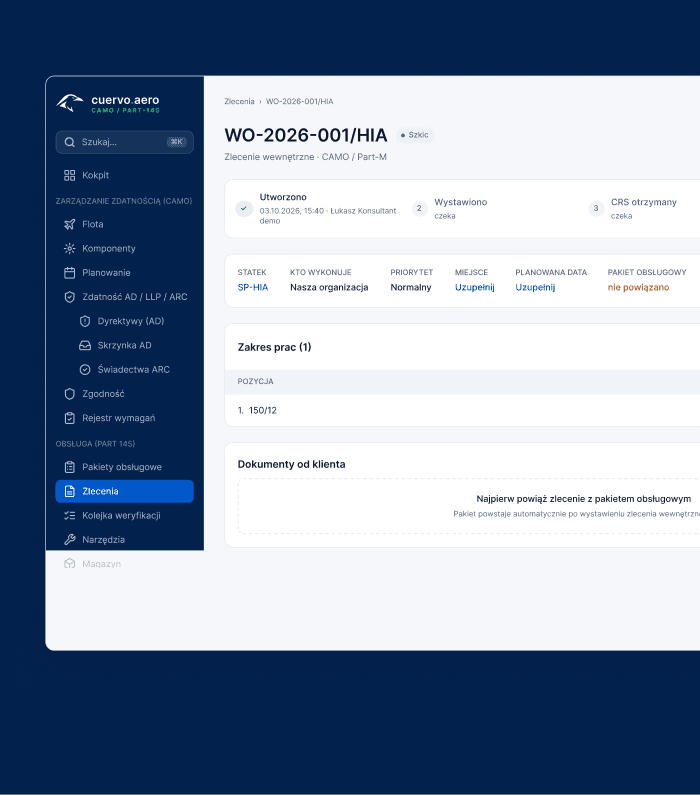Viewport: 700px width, 795px height.
Task: Click the Dokumenty od klienta heading
Action: tap(291, 464)
